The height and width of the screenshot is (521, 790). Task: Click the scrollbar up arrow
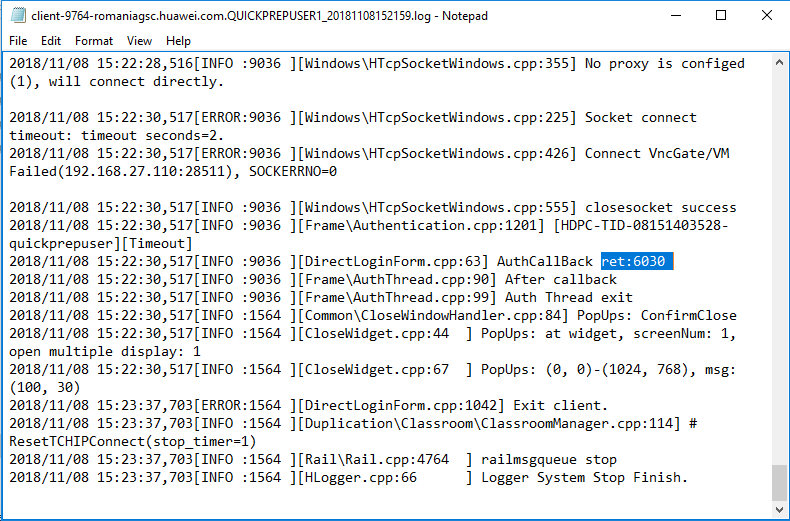point(779,62)
